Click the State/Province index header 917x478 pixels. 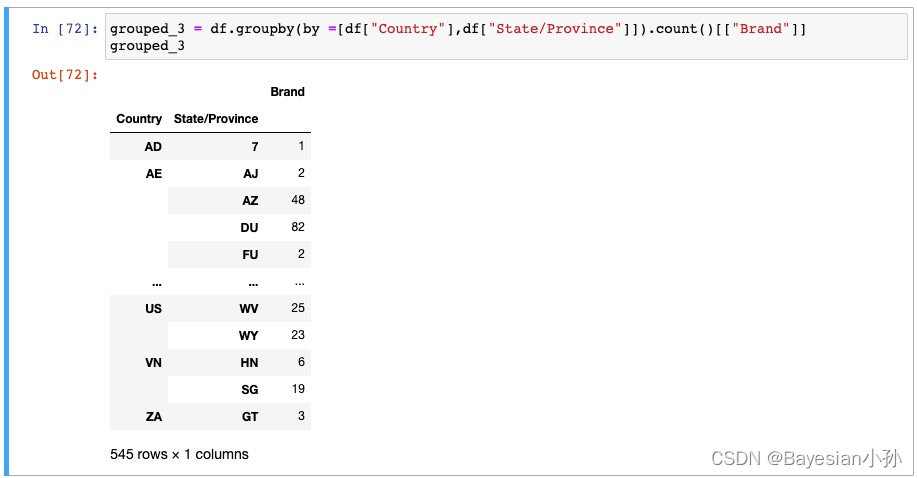pos(216,119)
